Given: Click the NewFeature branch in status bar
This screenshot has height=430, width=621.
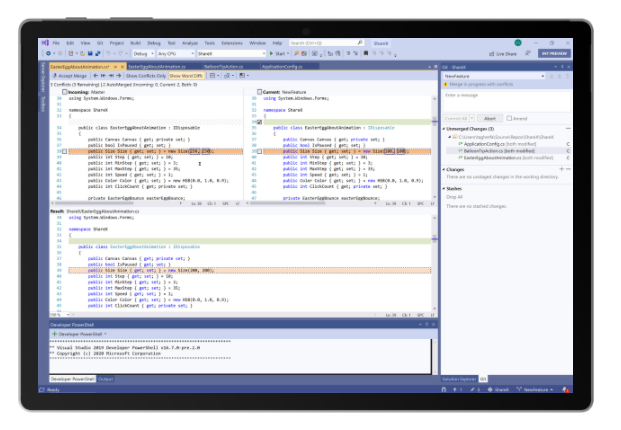Looking at the screenshot, I should (535, 390).
